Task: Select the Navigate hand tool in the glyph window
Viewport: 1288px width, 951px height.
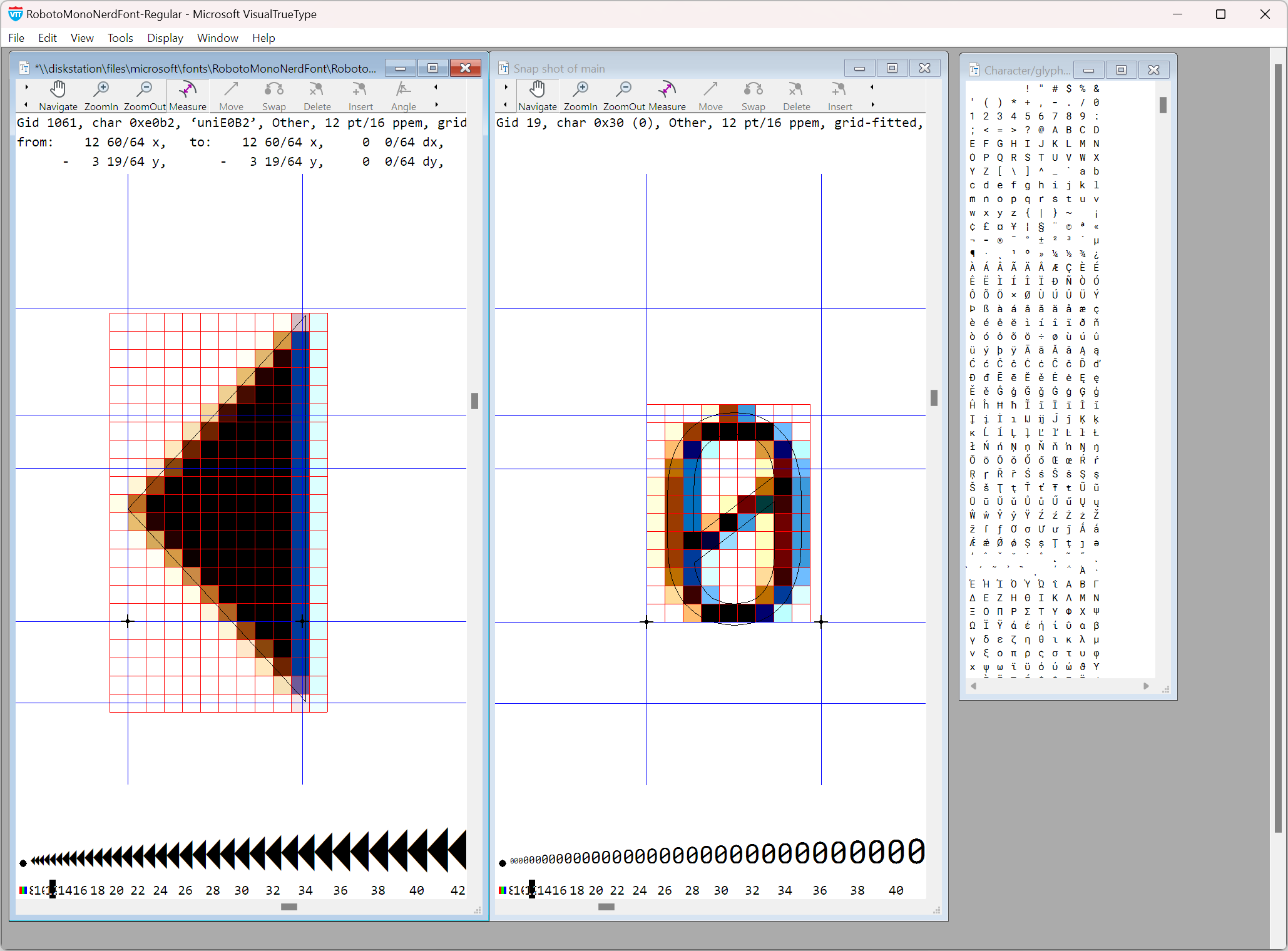Action: [x=58, y=95]
